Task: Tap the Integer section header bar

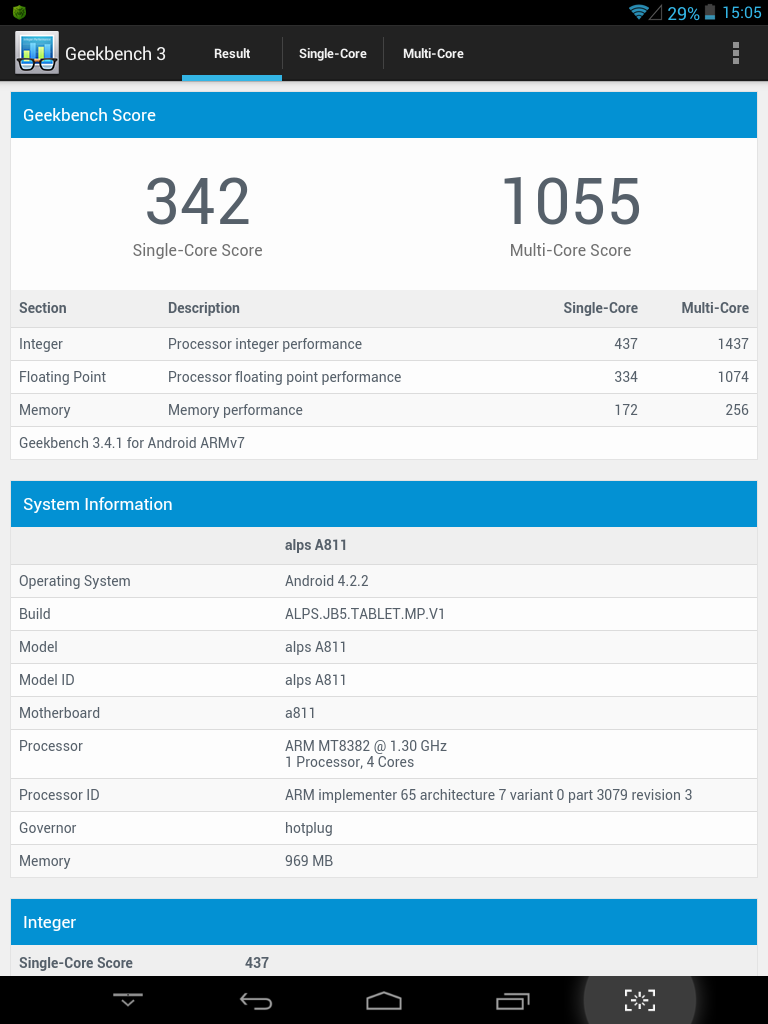Action: [384, 922]
